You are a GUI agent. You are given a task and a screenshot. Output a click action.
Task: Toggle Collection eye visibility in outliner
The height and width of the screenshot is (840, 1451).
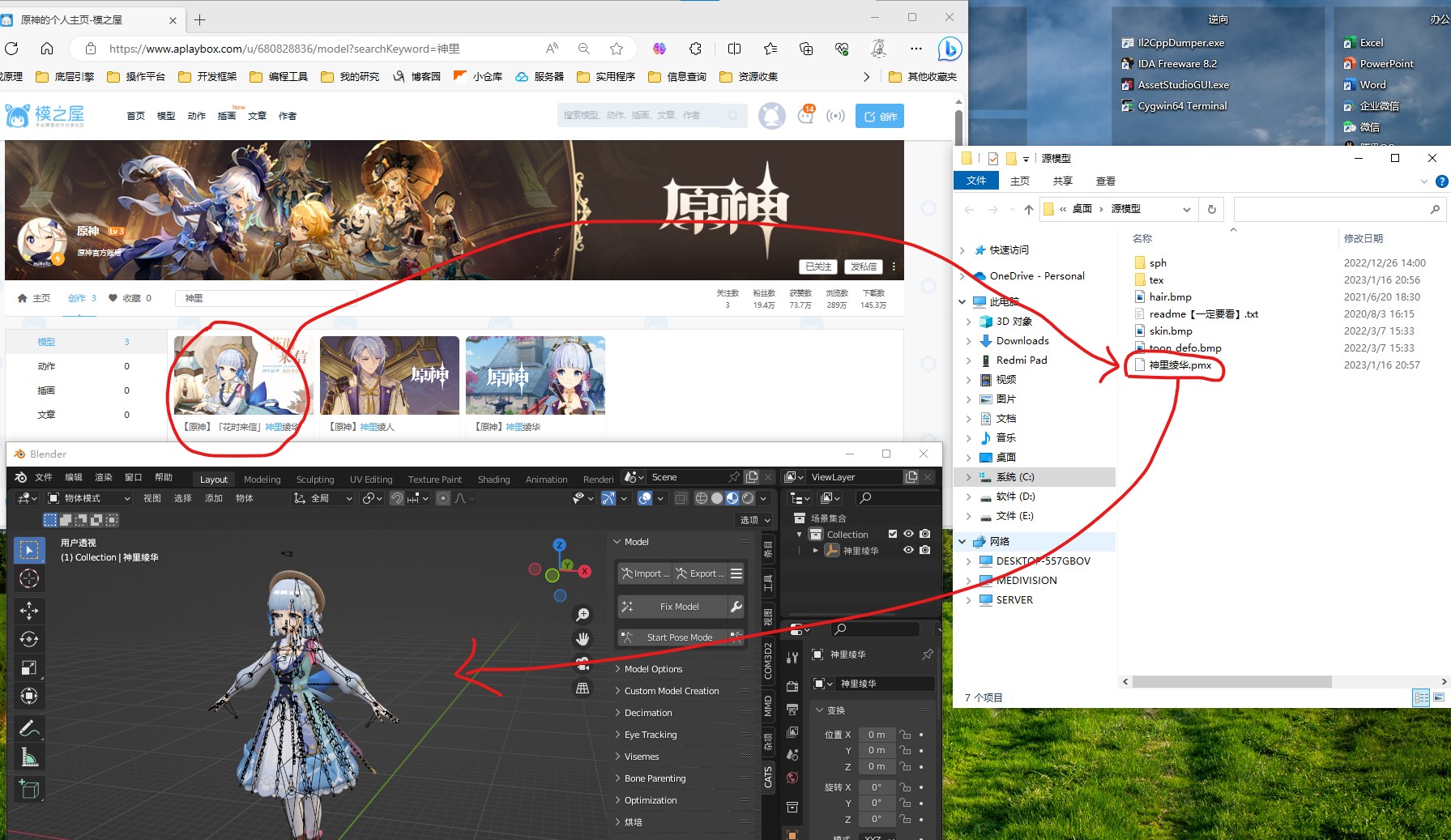[x=909, y=534]
